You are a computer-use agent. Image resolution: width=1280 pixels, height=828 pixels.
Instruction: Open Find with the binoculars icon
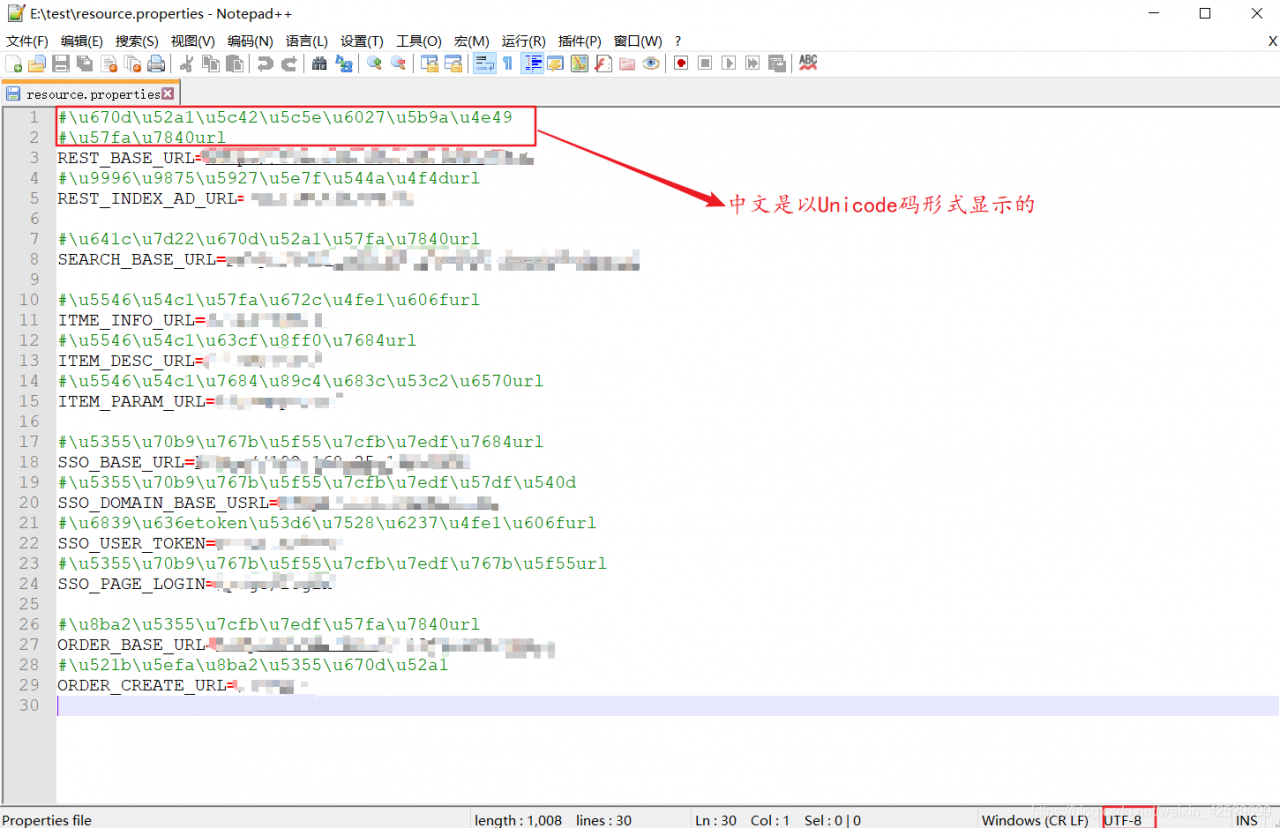(318, 64)
